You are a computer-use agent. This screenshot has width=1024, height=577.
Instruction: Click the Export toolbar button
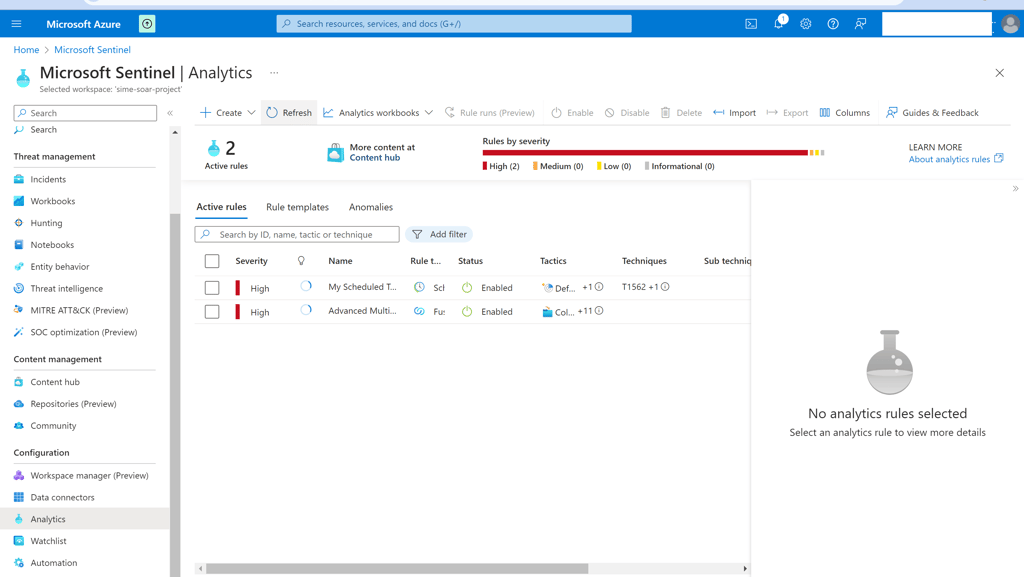point(787,113)
